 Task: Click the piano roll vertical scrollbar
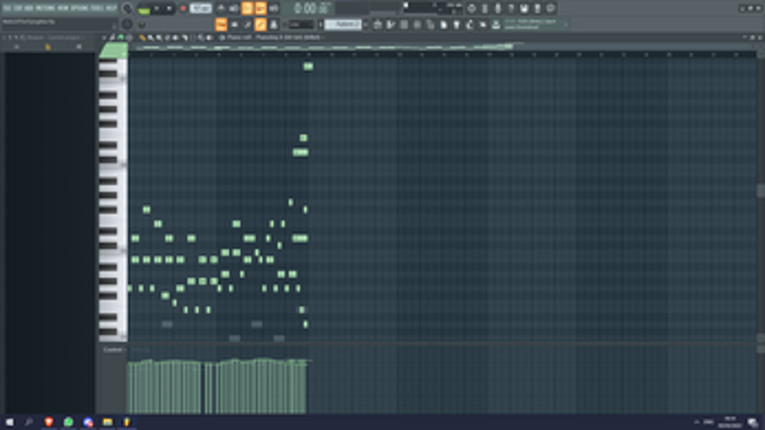pos(761,190)
